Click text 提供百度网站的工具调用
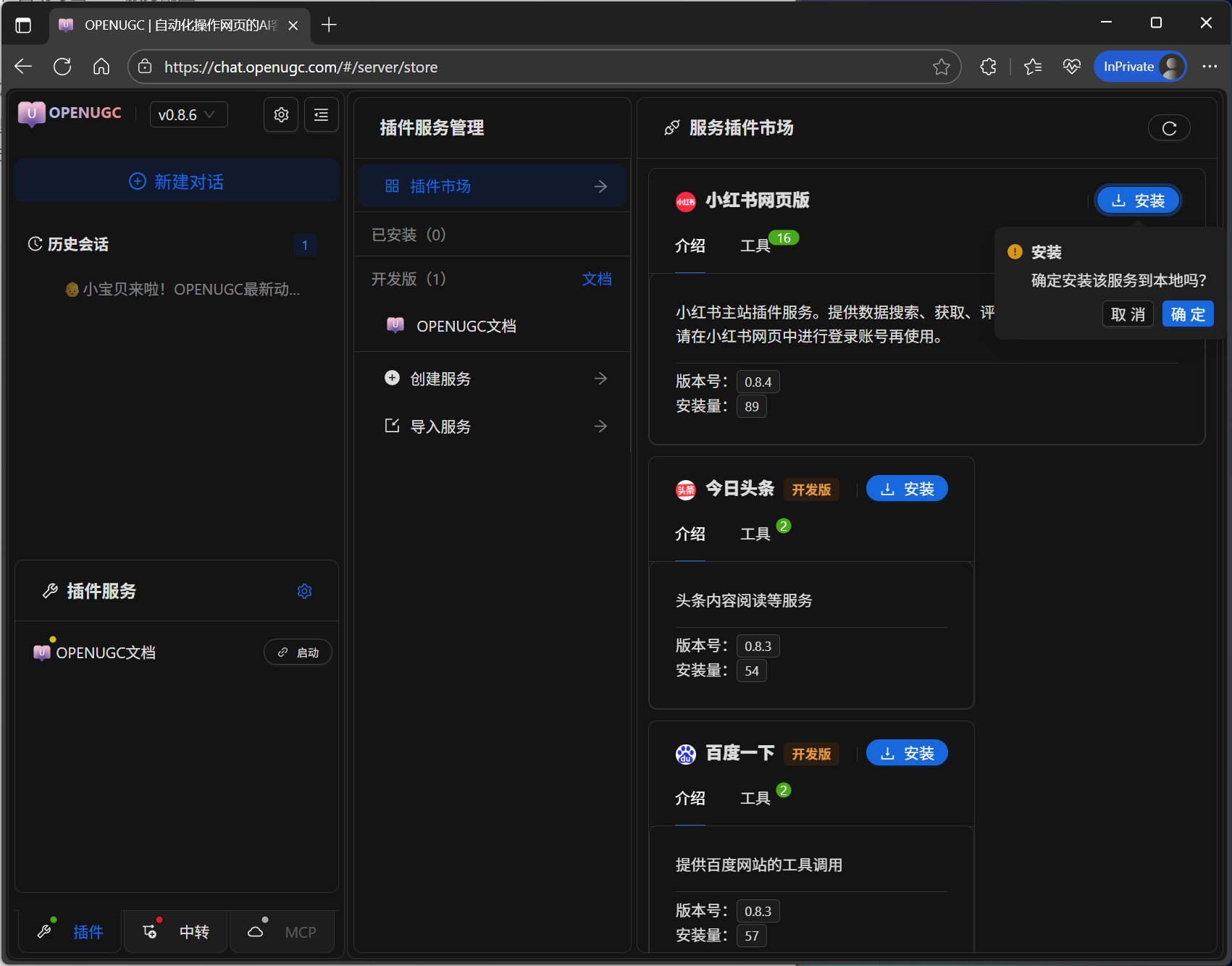This screenshot has height=966, width=1232. (x=759, y=865)
